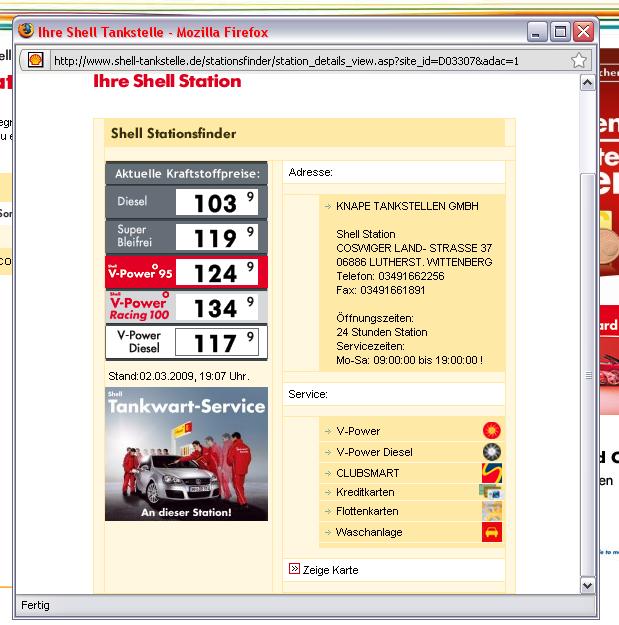
Task: Click the arrow bullet before KNAPE TANKSTELLEN GMBH
Action: [328, 206]
